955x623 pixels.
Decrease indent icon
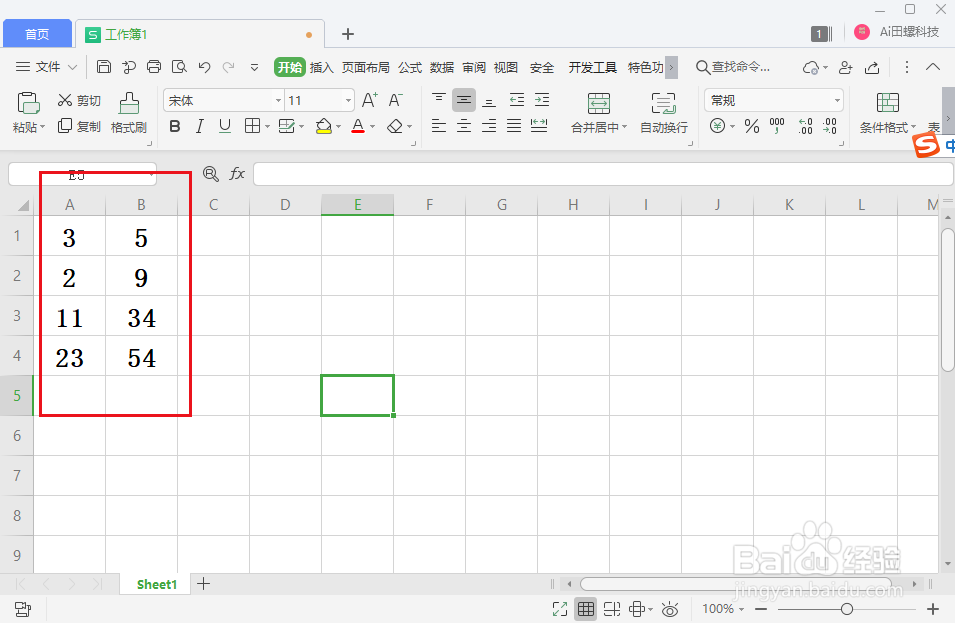coord(516,100)
